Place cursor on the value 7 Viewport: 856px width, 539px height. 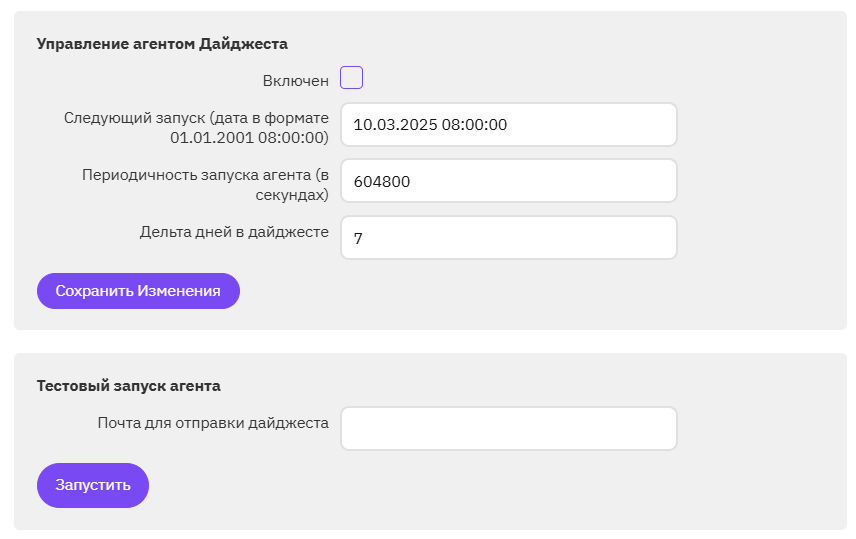coord(358,239)
